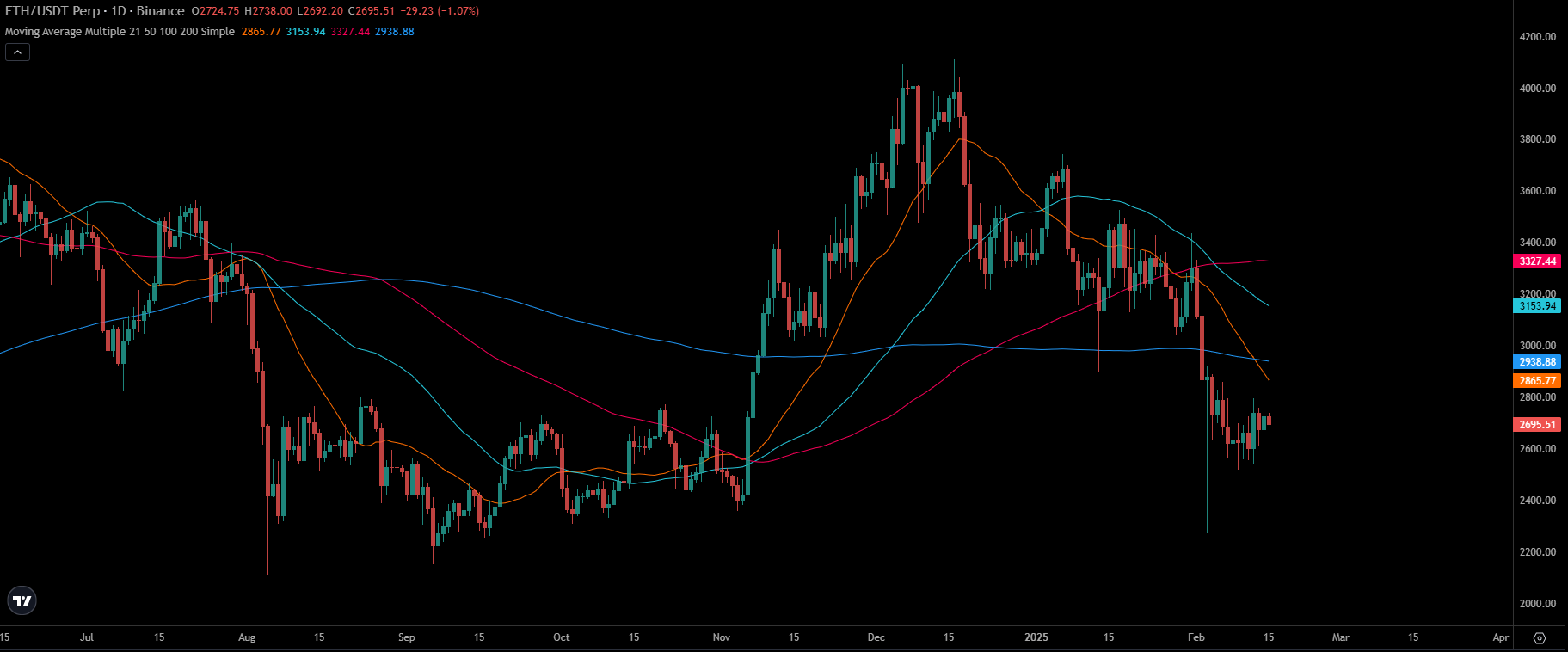Click the Dec label on the time axis
1568x652 pixels.
point(876,637)
